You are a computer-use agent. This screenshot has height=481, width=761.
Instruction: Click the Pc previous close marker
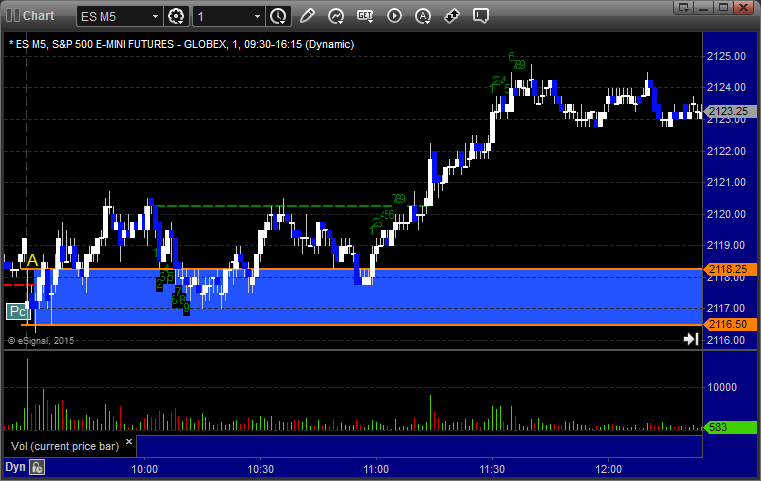coord(18,312)
